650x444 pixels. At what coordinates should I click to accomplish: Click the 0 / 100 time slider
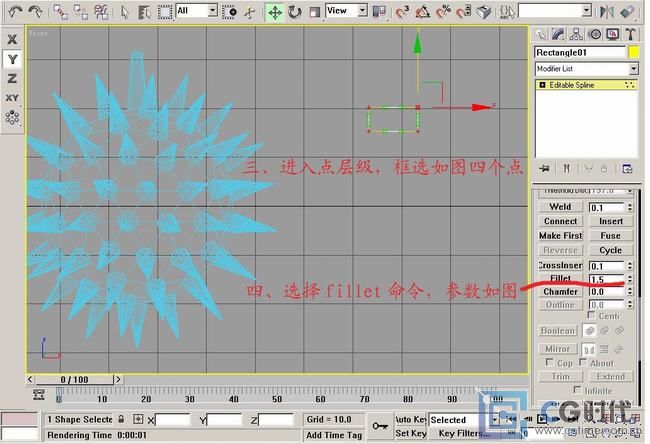click(x=74, y=379)
